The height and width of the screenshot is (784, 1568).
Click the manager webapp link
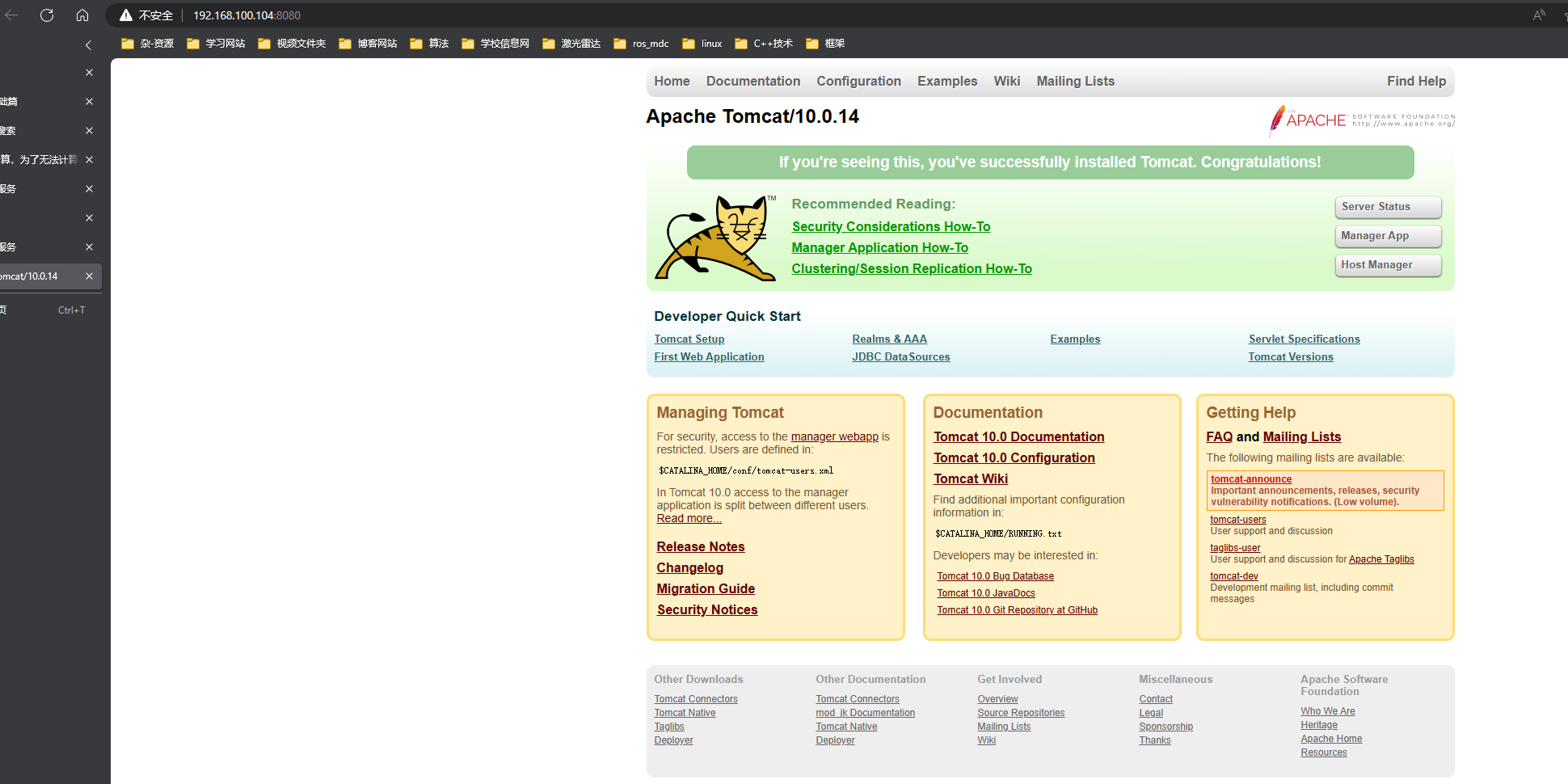click(834, 437)
